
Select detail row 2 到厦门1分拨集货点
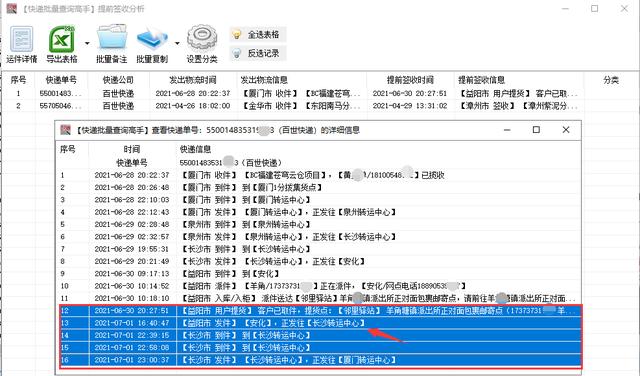click(318, 188)
